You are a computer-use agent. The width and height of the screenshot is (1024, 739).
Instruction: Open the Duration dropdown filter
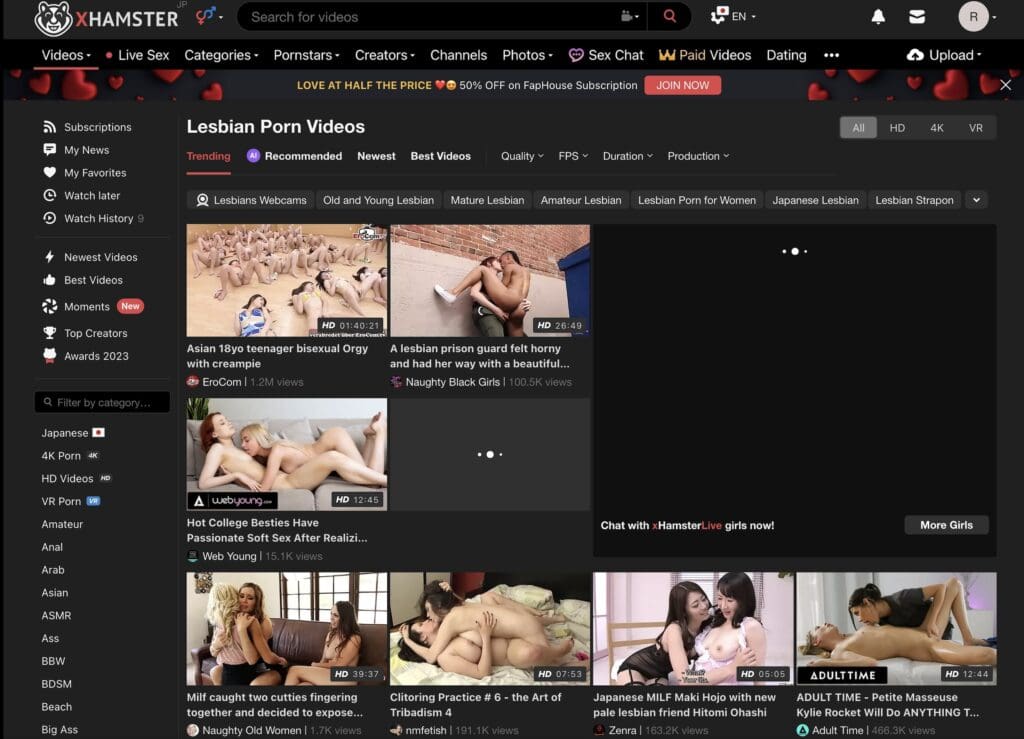[628, 156]
